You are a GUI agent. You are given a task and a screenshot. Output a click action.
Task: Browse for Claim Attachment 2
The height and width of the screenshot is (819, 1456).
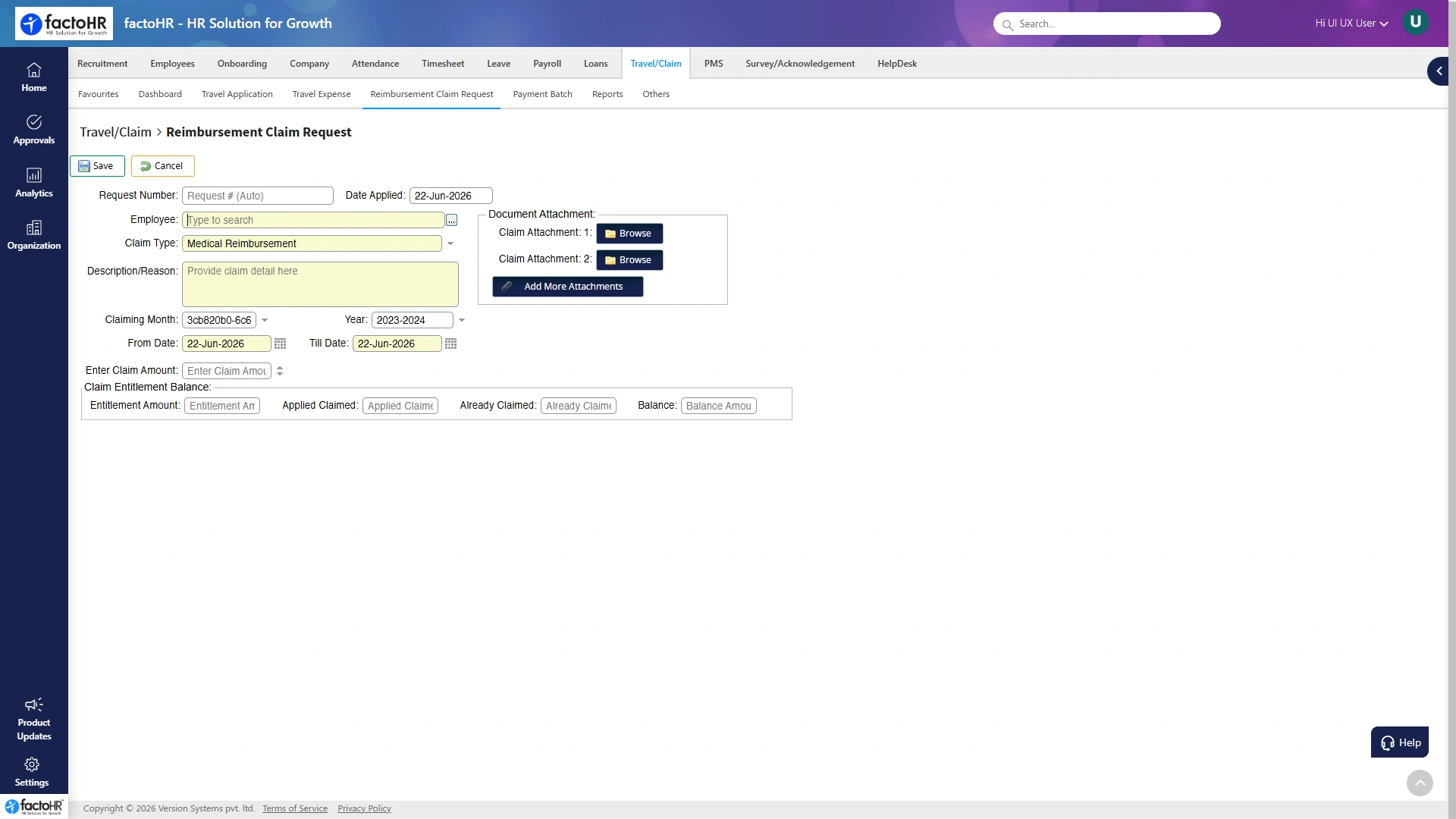(x=629, y=260)
